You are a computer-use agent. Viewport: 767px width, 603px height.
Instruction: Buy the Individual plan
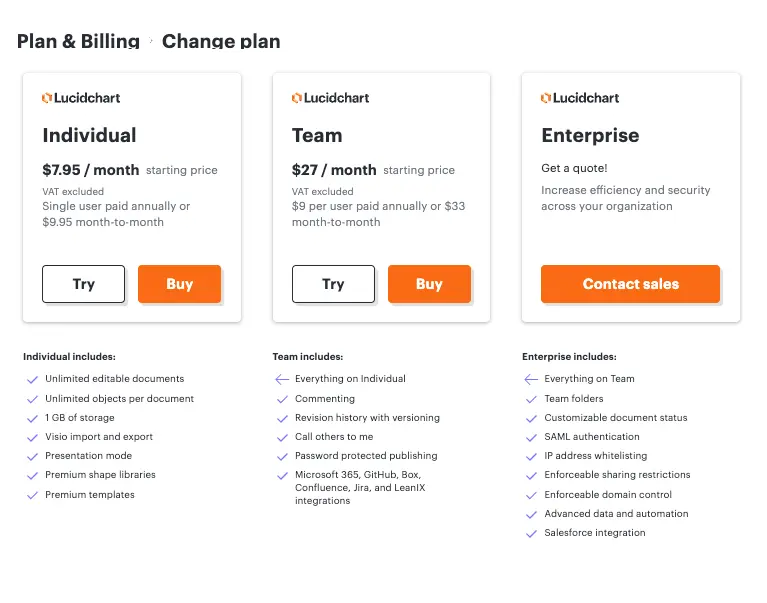point(180,284)
